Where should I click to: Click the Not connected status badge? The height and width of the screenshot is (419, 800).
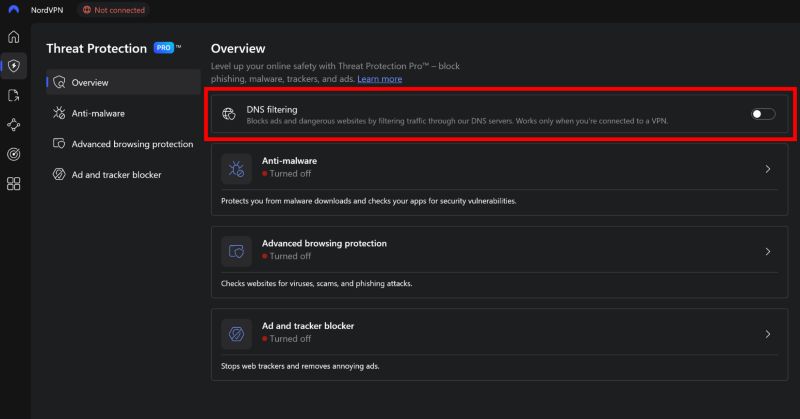[x=114, y=10]
